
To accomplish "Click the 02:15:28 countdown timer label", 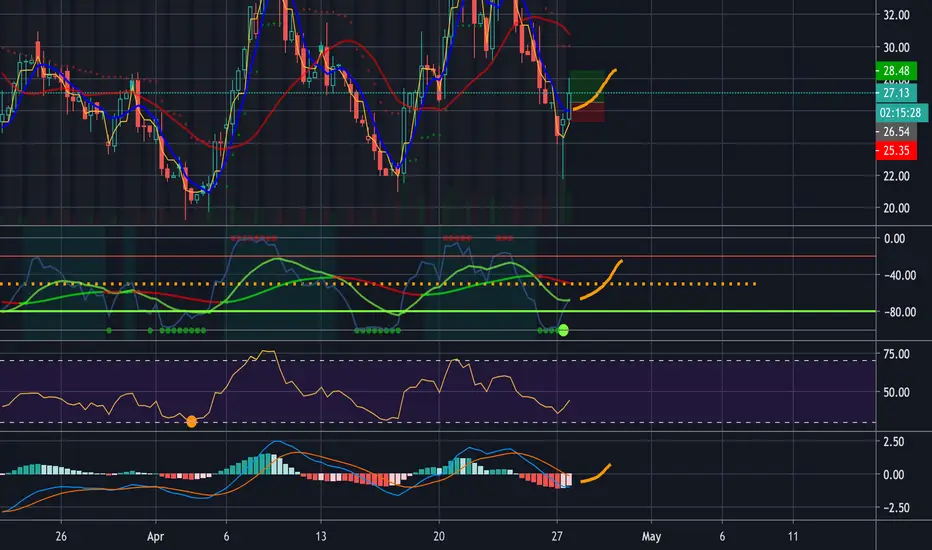I will coord(902,113).
